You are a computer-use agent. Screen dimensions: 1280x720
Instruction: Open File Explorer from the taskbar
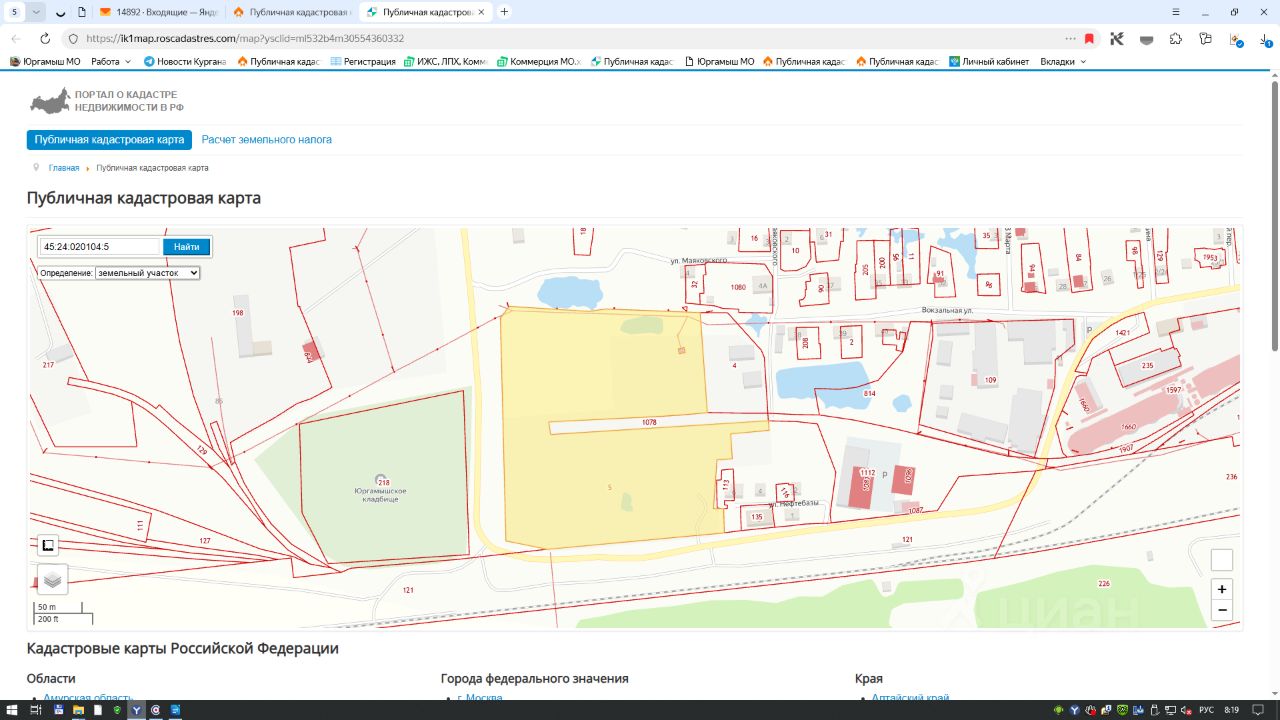pyautogui.click(x=77, y=710)
